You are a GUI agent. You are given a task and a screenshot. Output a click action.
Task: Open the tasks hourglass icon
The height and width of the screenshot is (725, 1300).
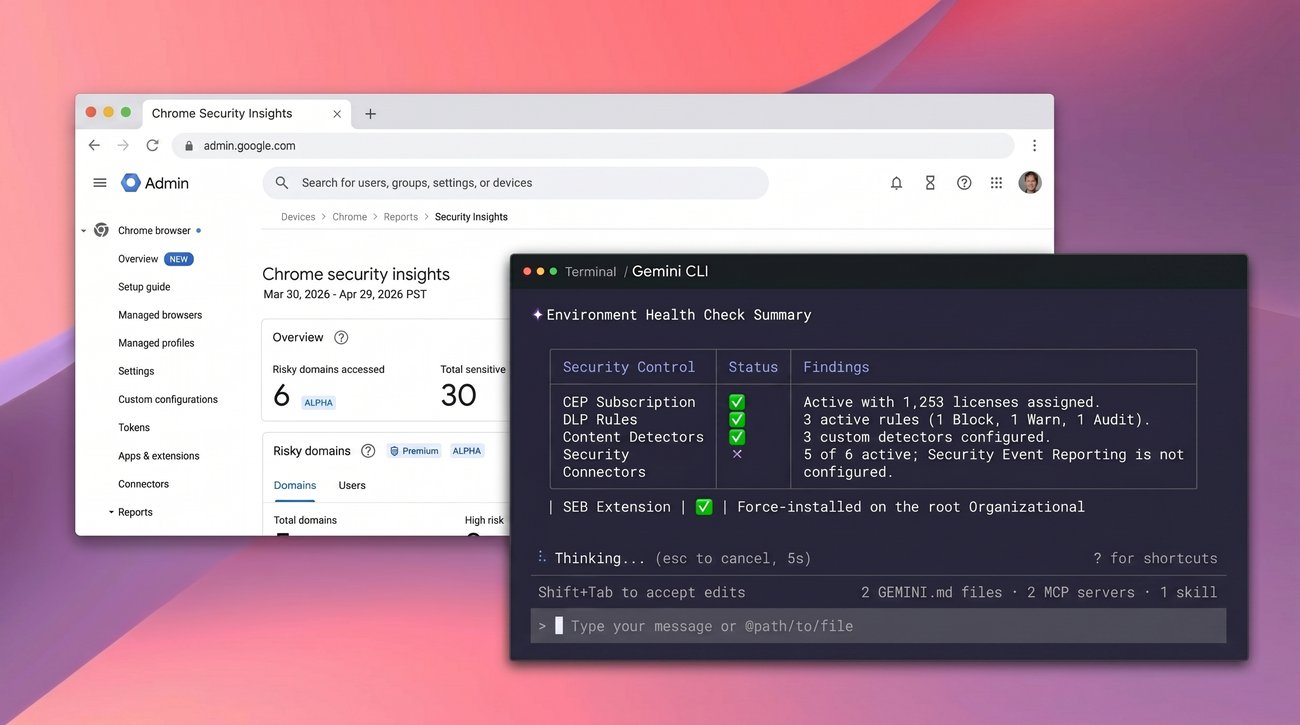(930, 183)
